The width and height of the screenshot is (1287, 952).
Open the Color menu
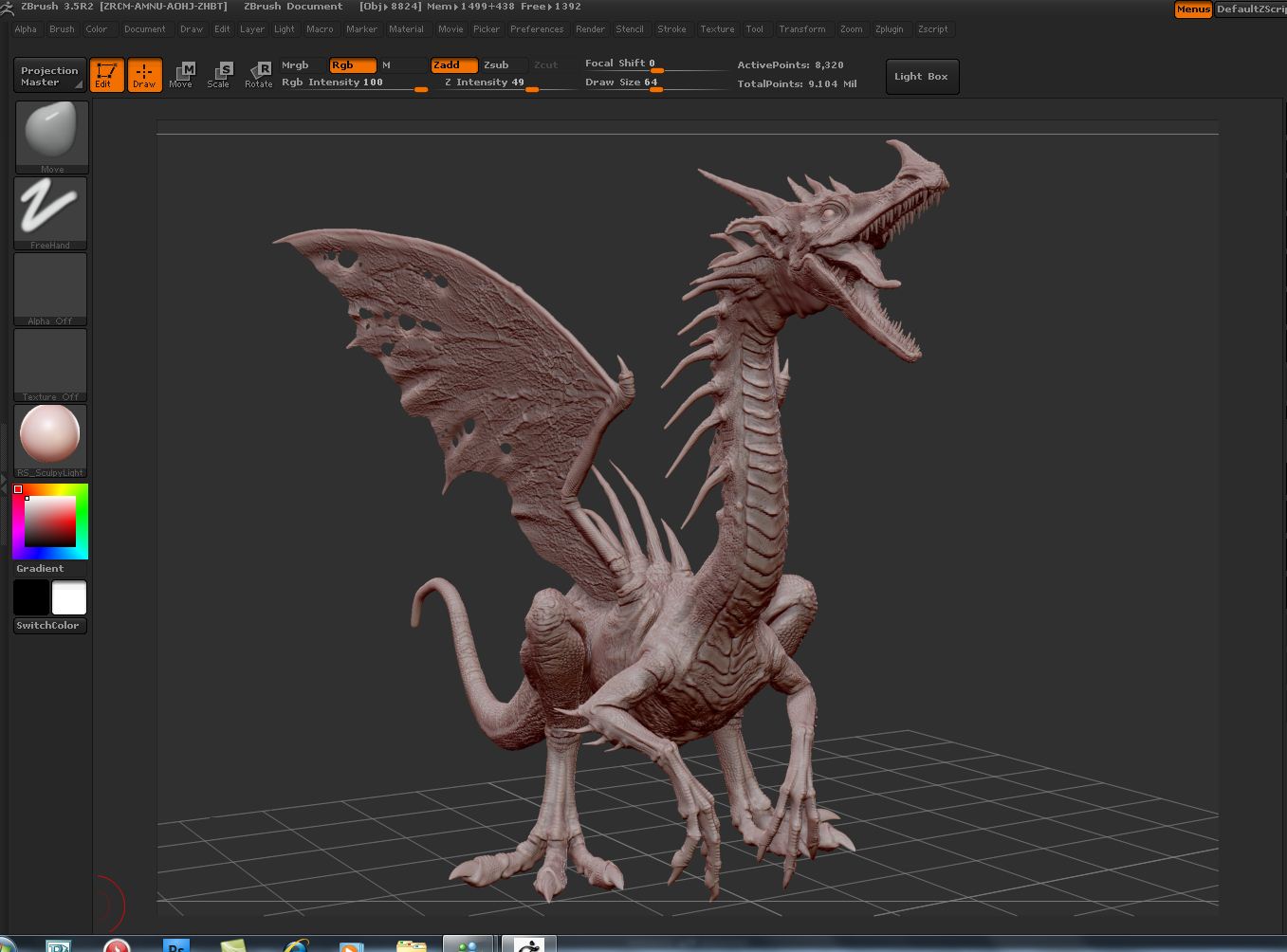point(97,29)
